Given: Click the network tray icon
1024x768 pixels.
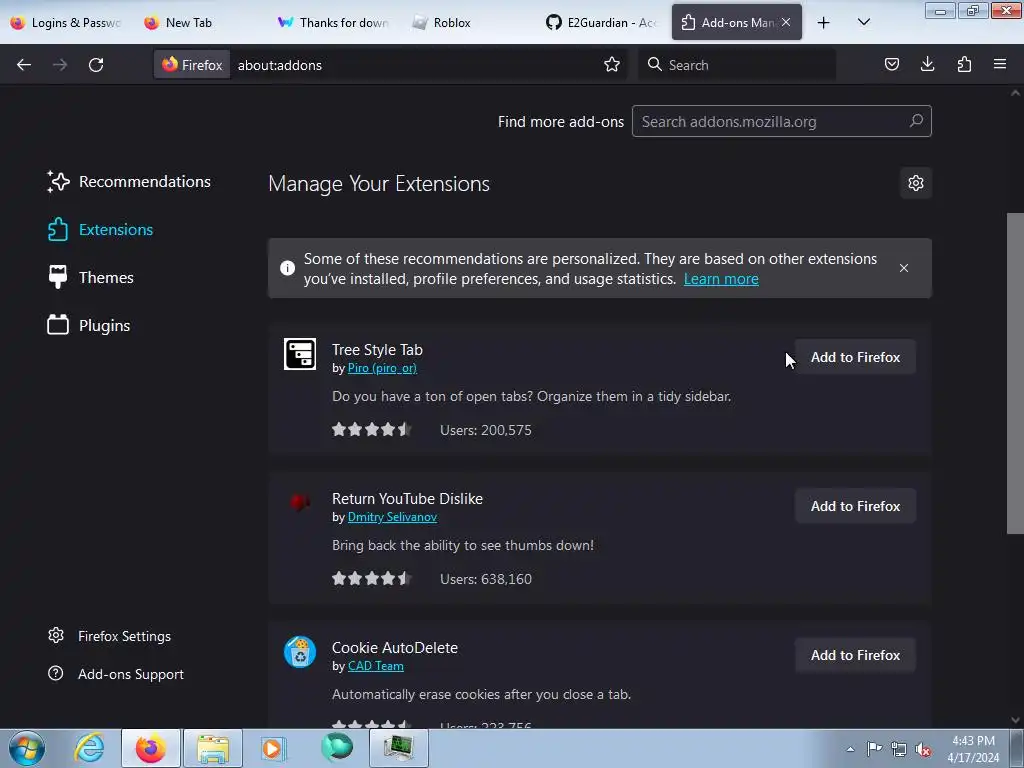Looking at the screenshot, I should tap(899, 749).
